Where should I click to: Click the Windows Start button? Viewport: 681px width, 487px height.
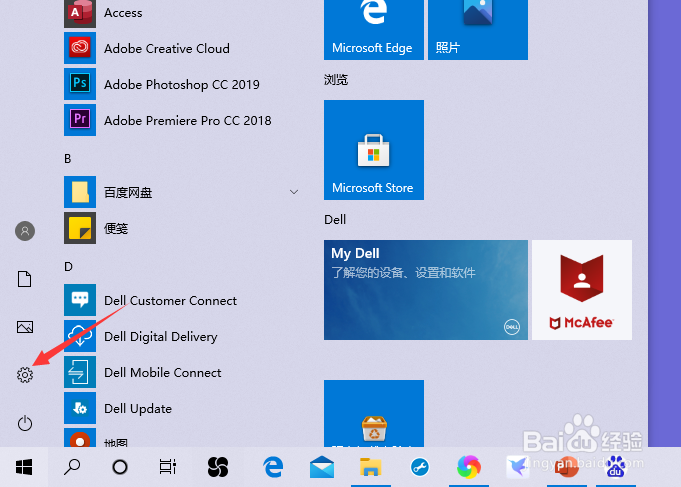point(24,467)
